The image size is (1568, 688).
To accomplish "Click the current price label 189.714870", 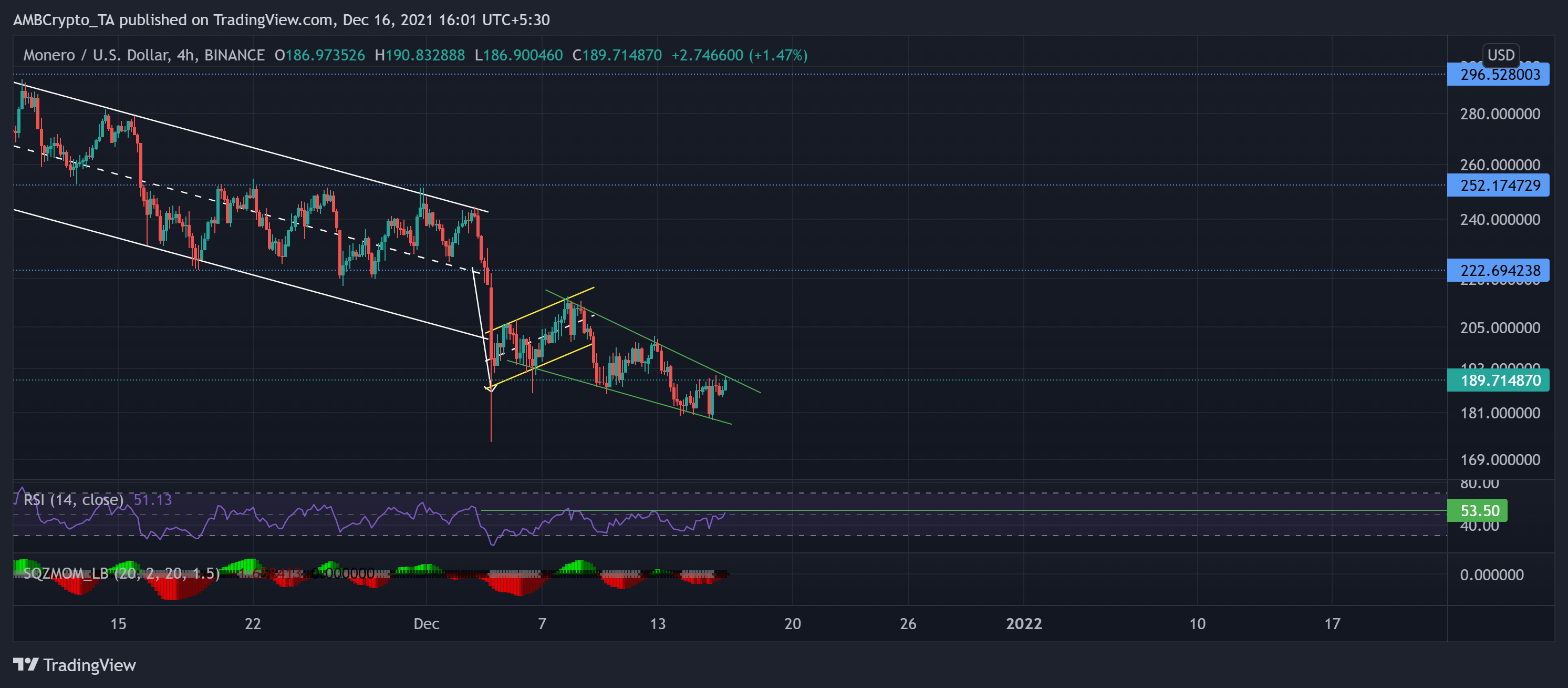I will coord(1498,381).
